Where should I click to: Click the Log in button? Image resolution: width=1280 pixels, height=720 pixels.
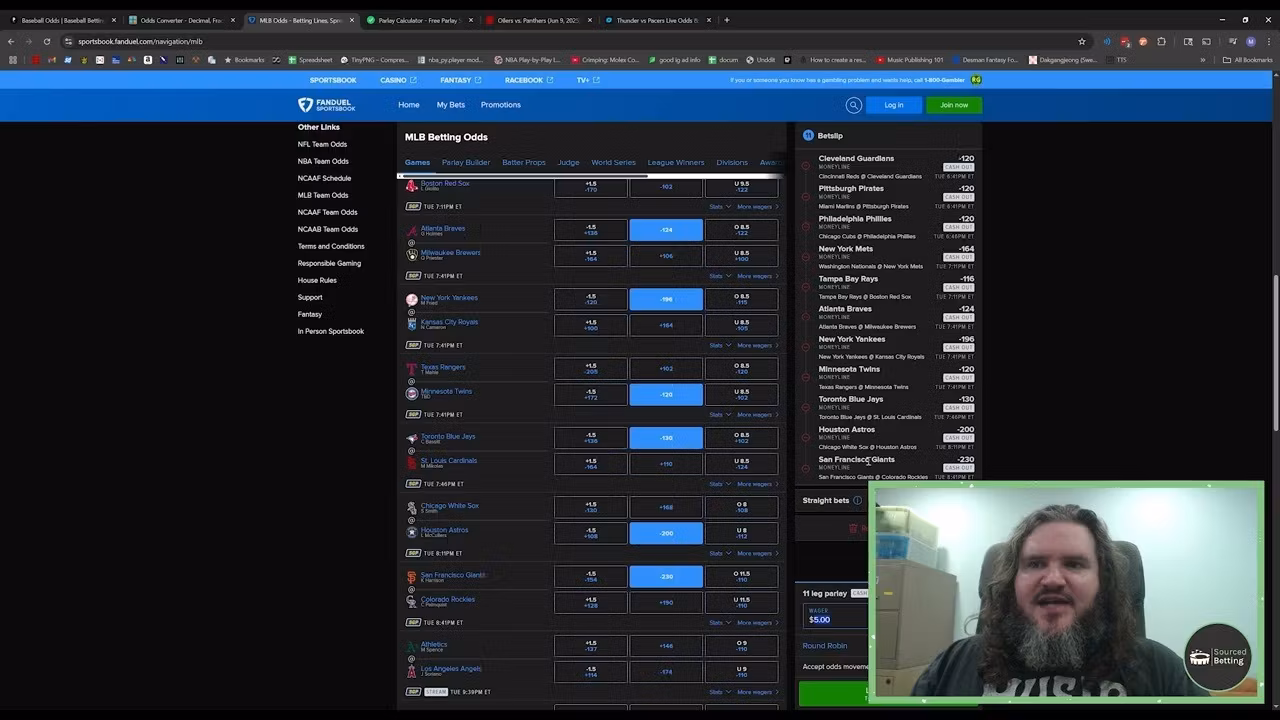click(x=893, y=105)
